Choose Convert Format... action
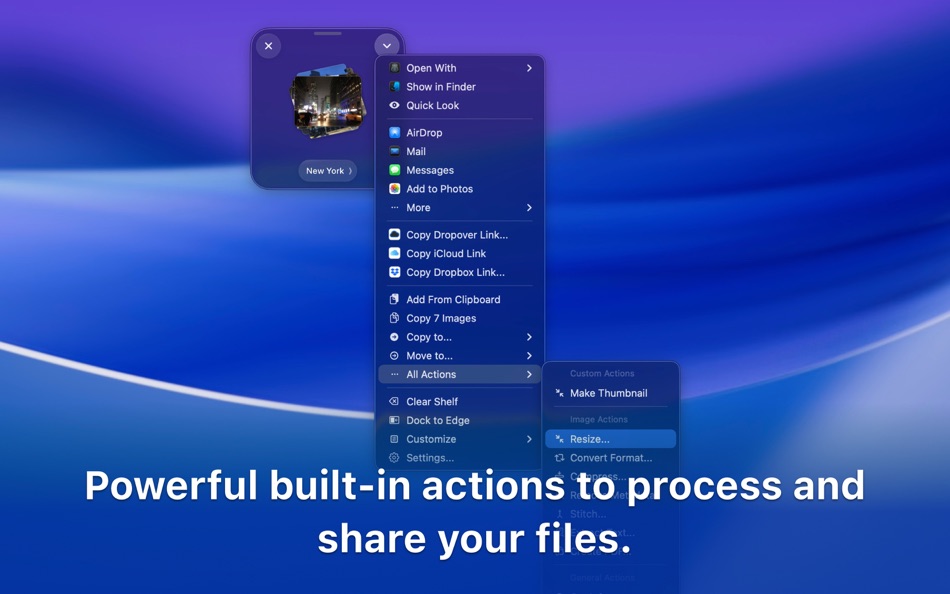Screen dimensions: 950x594 coord(610,458)
